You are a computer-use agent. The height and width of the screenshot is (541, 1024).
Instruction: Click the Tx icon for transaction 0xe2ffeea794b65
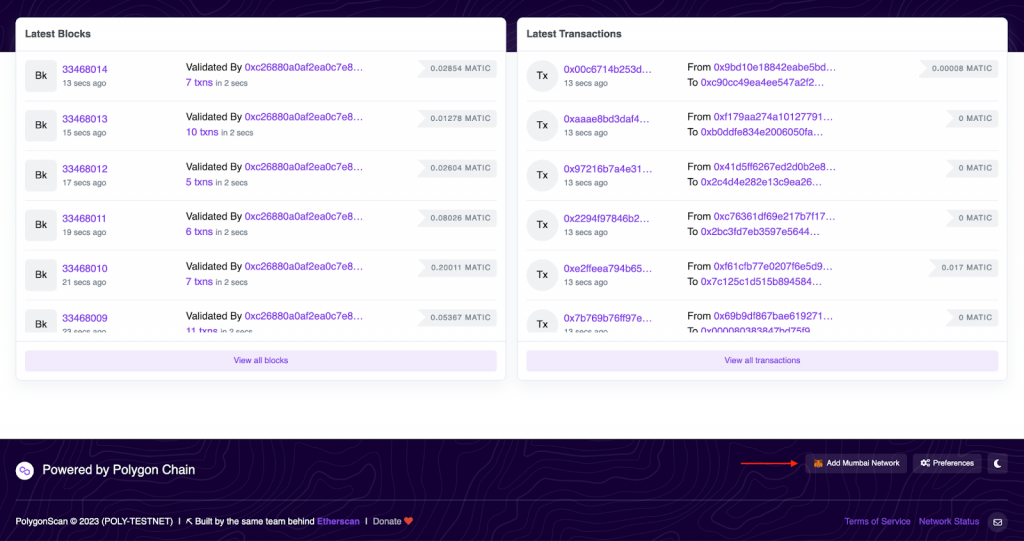(542, 275)
